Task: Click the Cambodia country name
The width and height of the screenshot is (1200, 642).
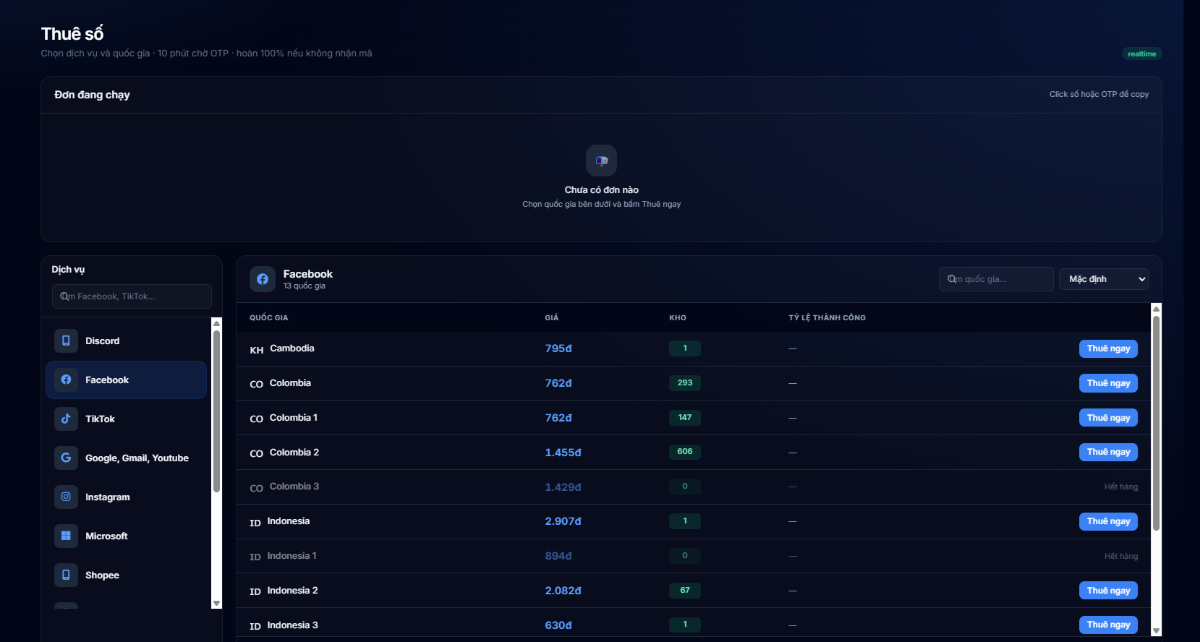Action: click(292, 348)
